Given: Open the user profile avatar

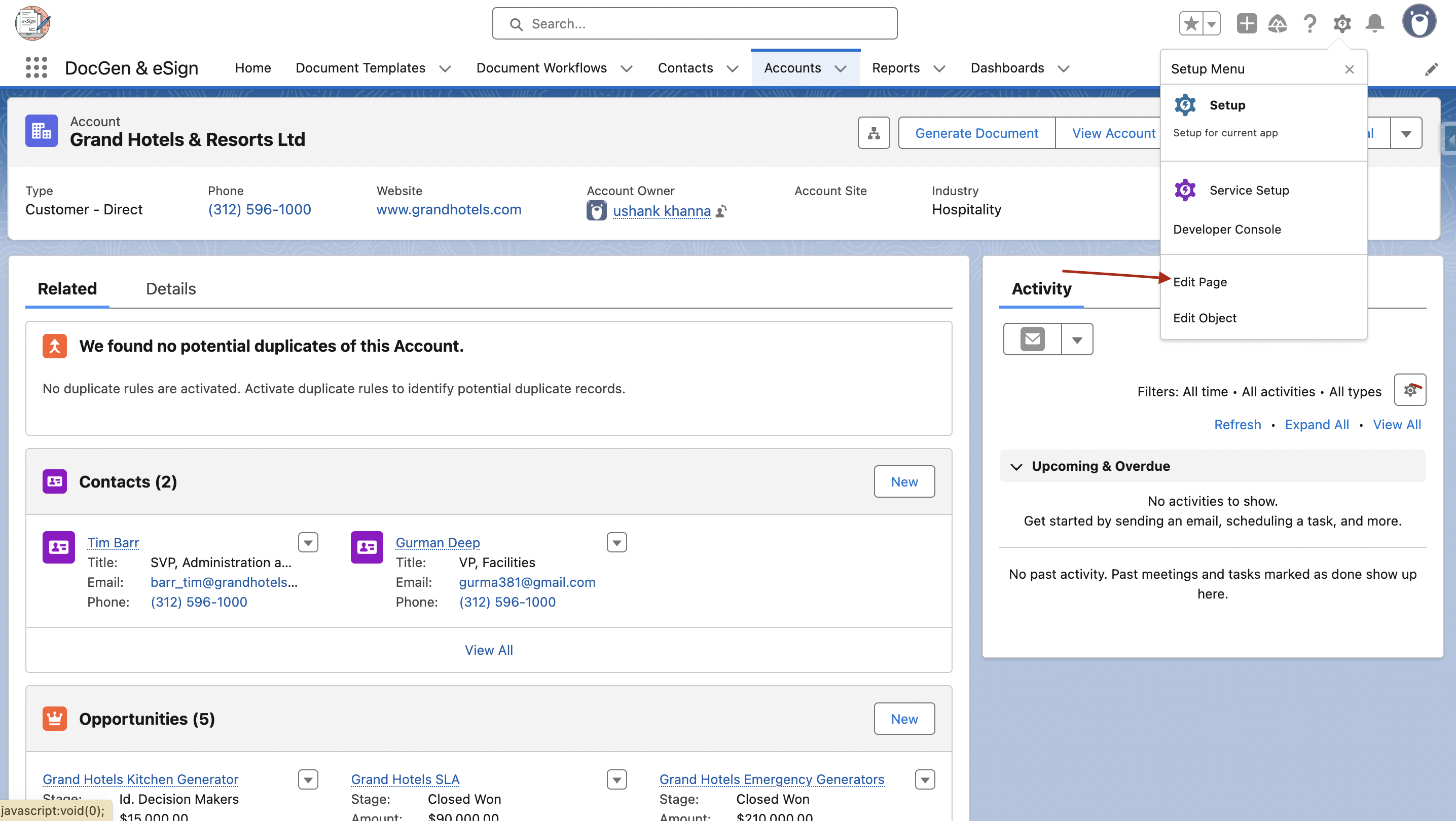Looking at the screenshot, I should pos(1418,21).
